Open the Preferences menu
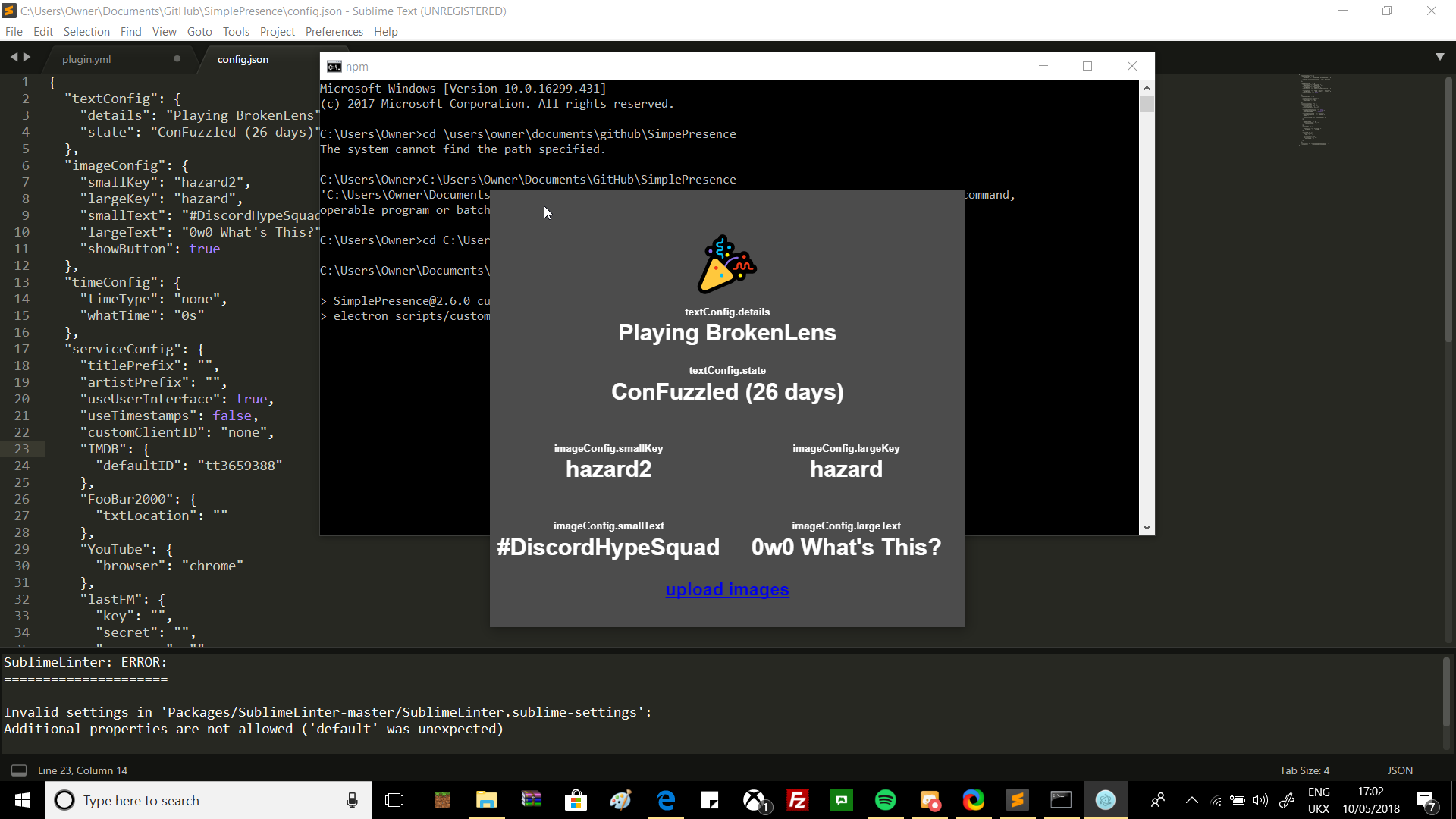This screenshot has height=819, width=1456. 334,31
